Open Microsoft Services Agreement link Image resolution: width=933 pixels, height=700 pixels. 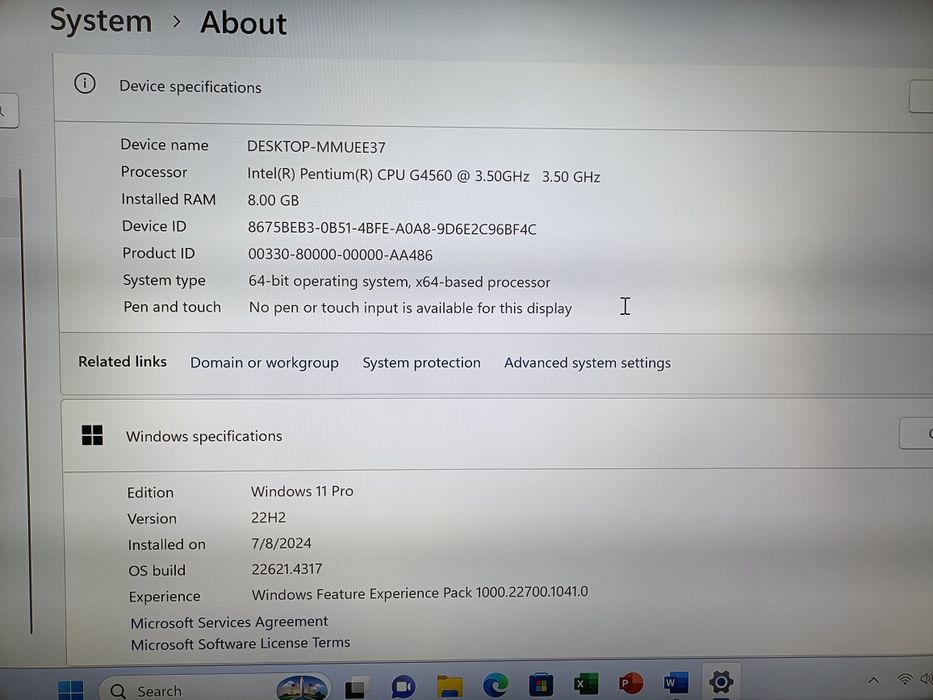point(229,622)
